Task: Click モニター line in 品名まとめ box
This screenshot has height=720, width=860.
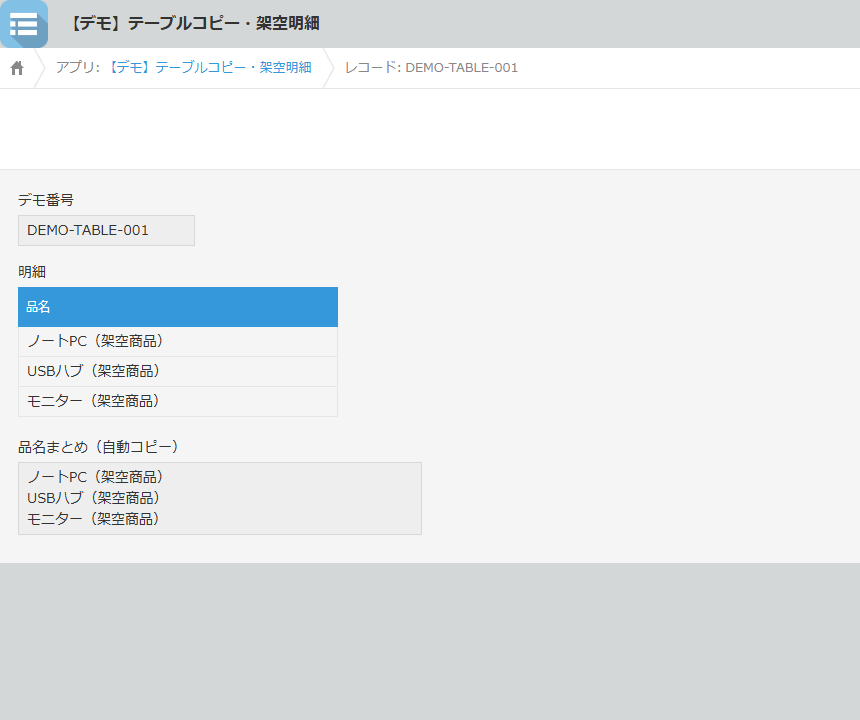Action: [94, 519]
